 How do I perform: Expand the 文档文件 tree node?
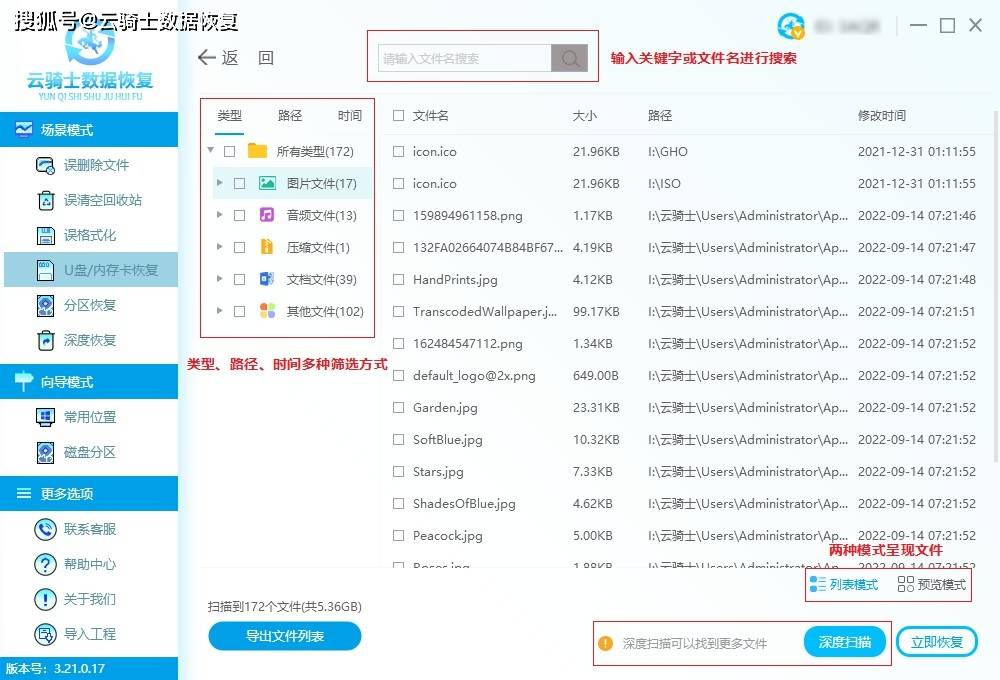(x=219, y=279)
